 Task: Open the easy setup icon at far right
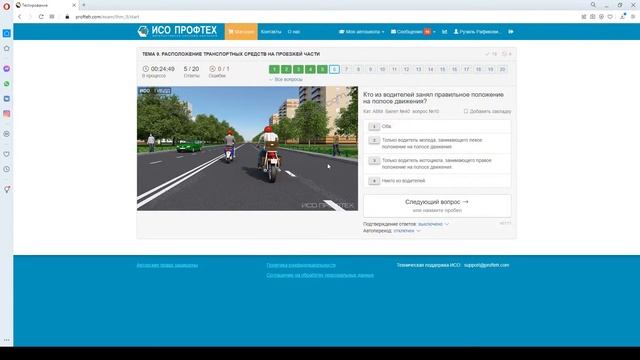click(633, 17)
